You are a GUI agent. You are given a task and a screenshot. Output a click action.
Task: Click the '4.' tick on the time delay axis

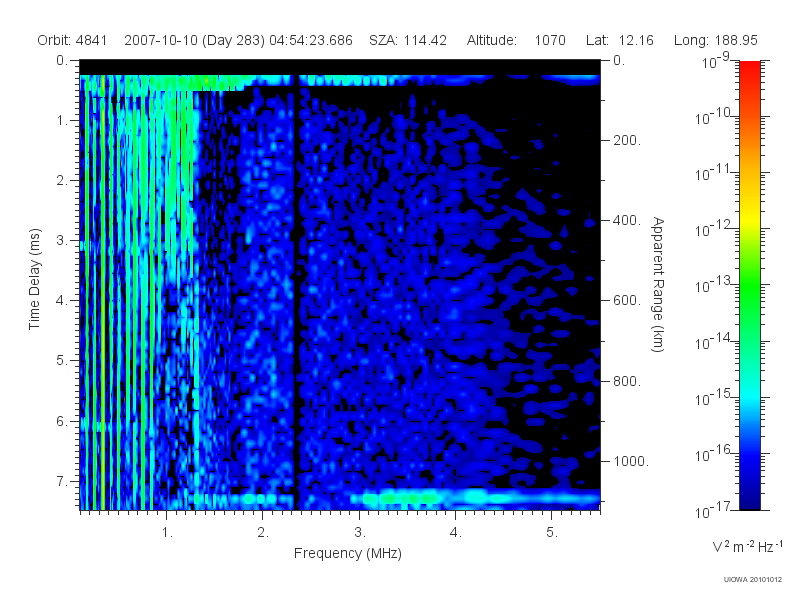pyautogui.click(x=62, y=301)
